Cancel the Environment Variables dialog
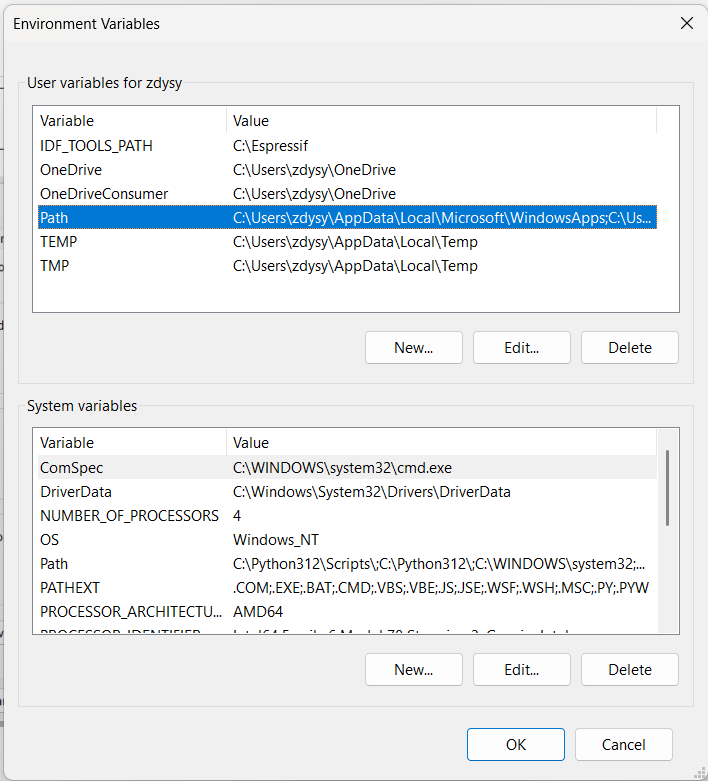 point(623,744)
